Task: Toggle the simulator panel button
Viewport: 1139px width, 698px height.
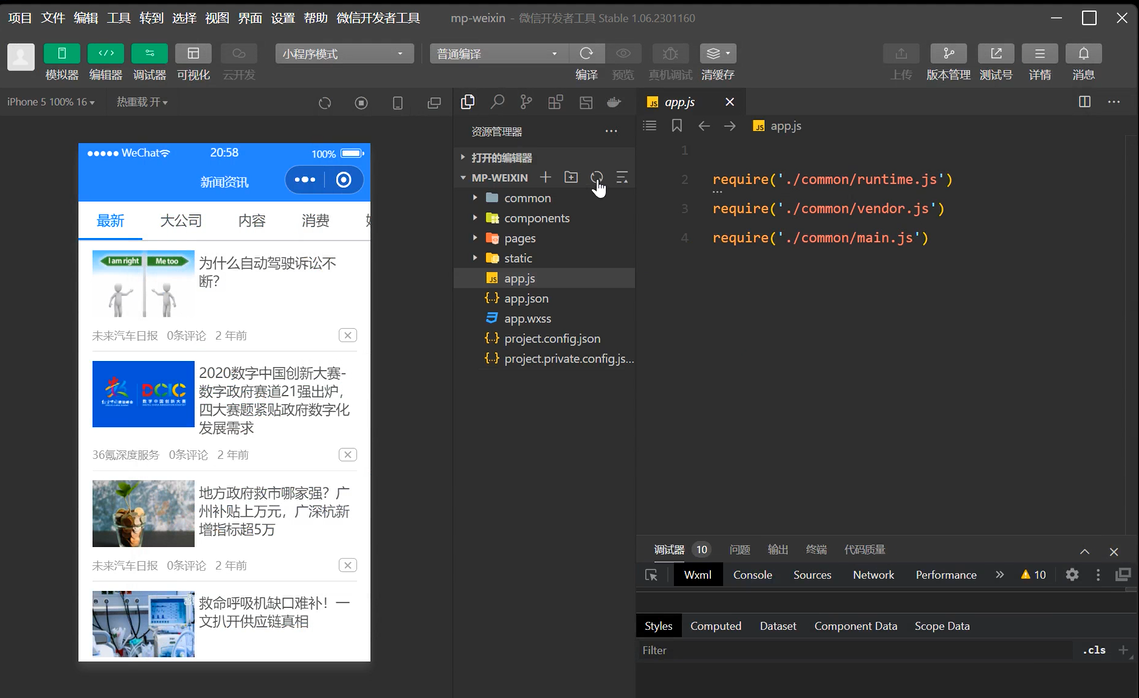Action: click(x=62, y=53)
